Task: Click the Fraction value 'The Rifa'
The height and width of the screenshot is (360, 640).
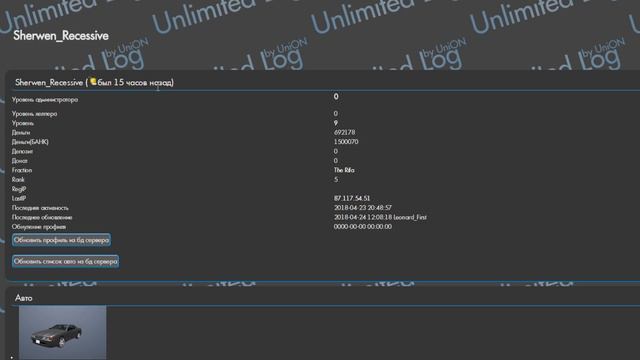Action: click(x=344, y=170)
